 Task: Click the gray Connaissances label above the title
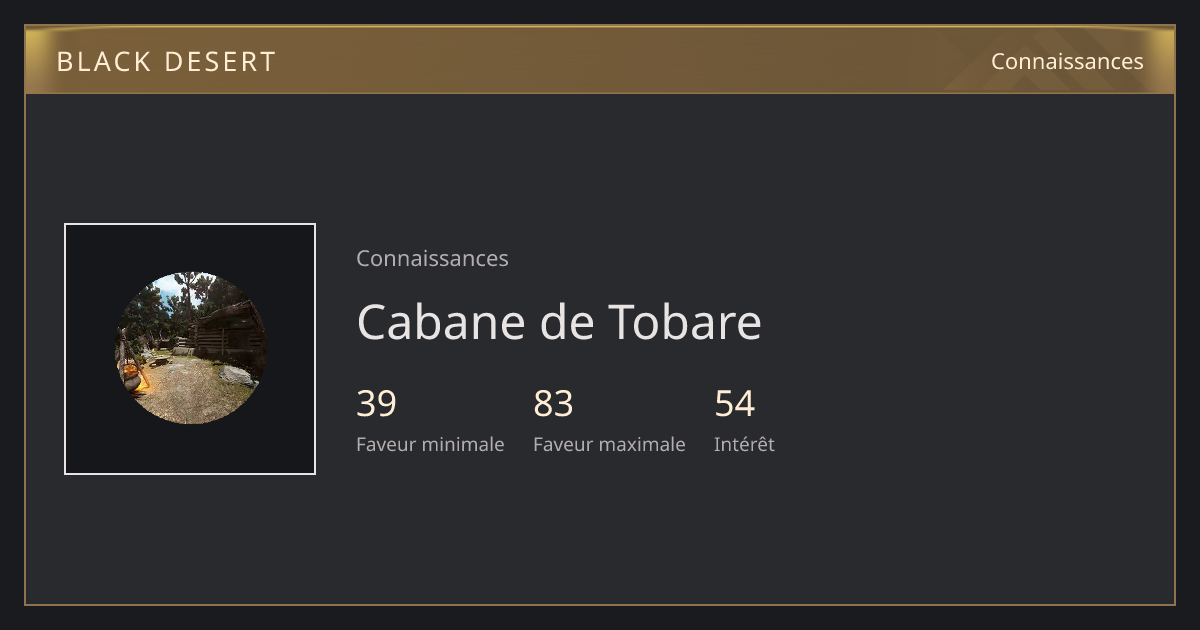432,258
